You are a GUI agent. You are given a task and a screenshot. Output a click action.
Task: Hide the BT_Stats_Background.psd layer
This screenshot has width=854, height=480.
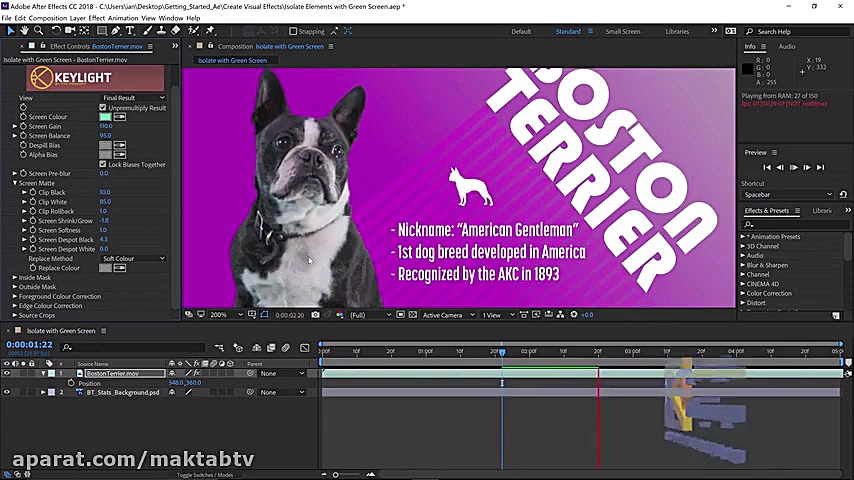pos(6,393)
